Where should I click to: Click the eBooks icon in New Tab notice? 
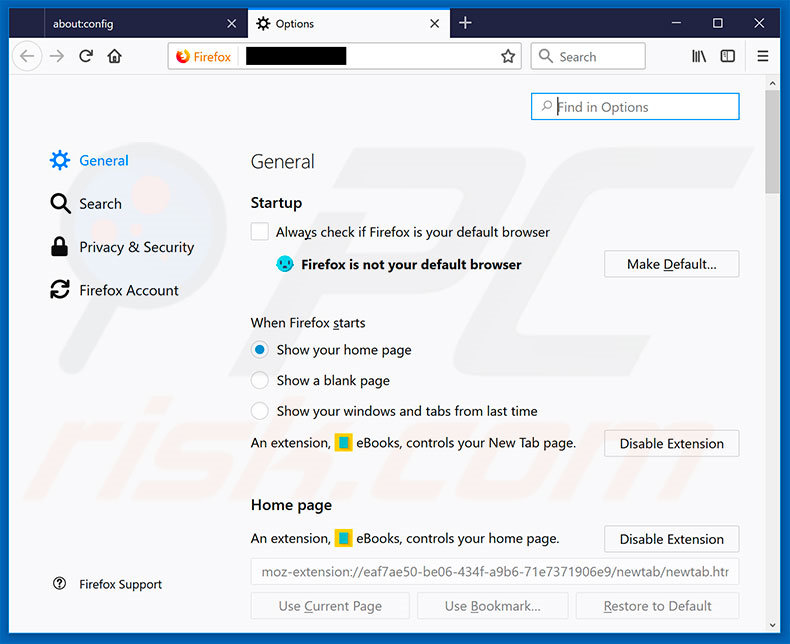344,442
